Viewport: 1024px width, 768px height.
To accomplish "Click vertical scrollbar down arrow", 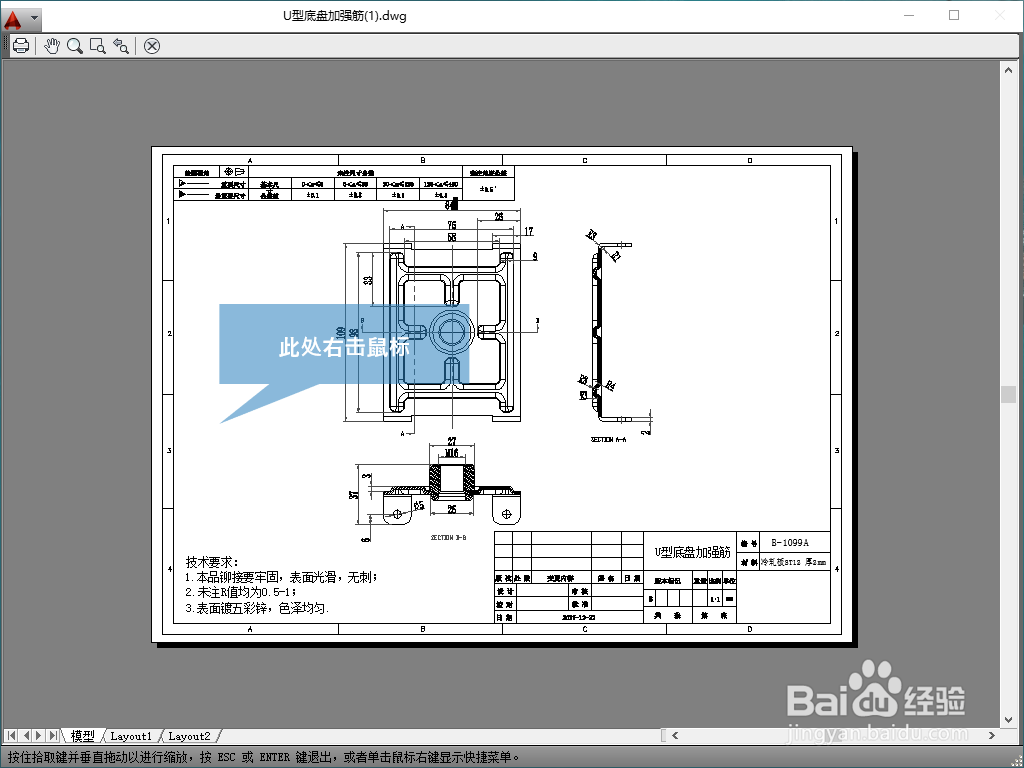I will pyautogui.click(x=1008, y=720).
